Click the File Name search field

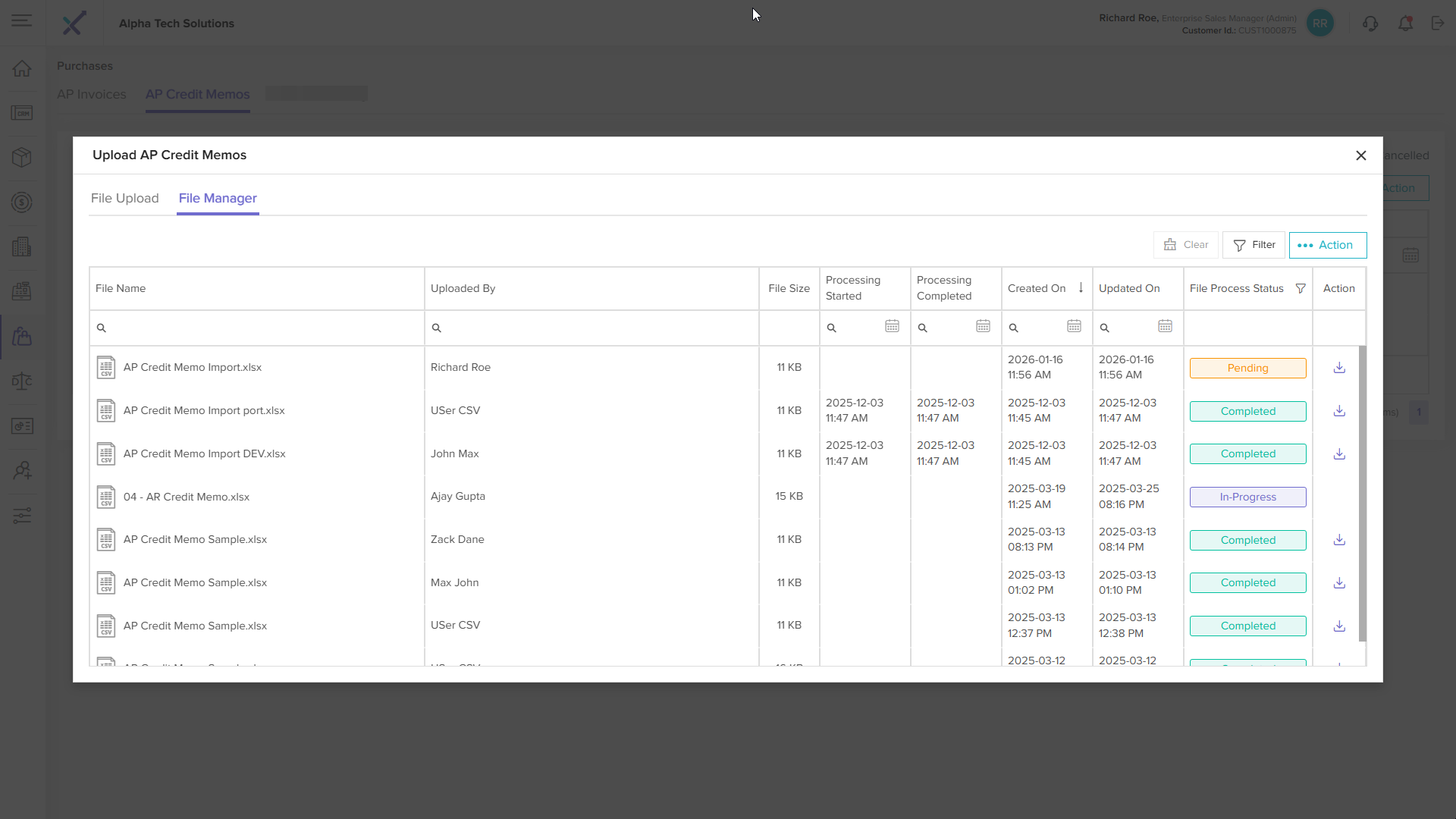262,328
